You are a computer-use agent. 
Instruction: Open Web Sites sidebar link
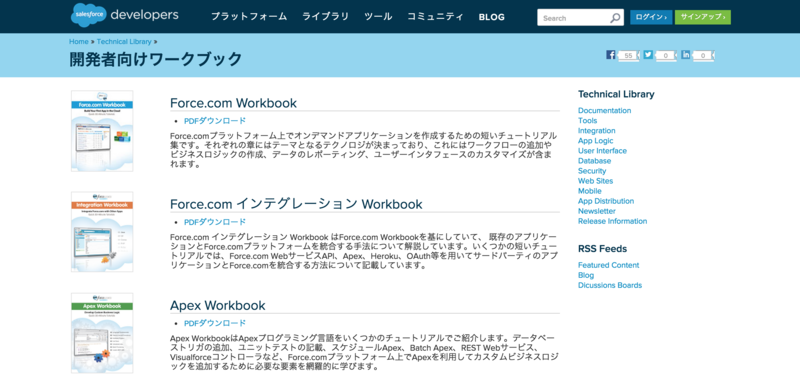[595, 181]
